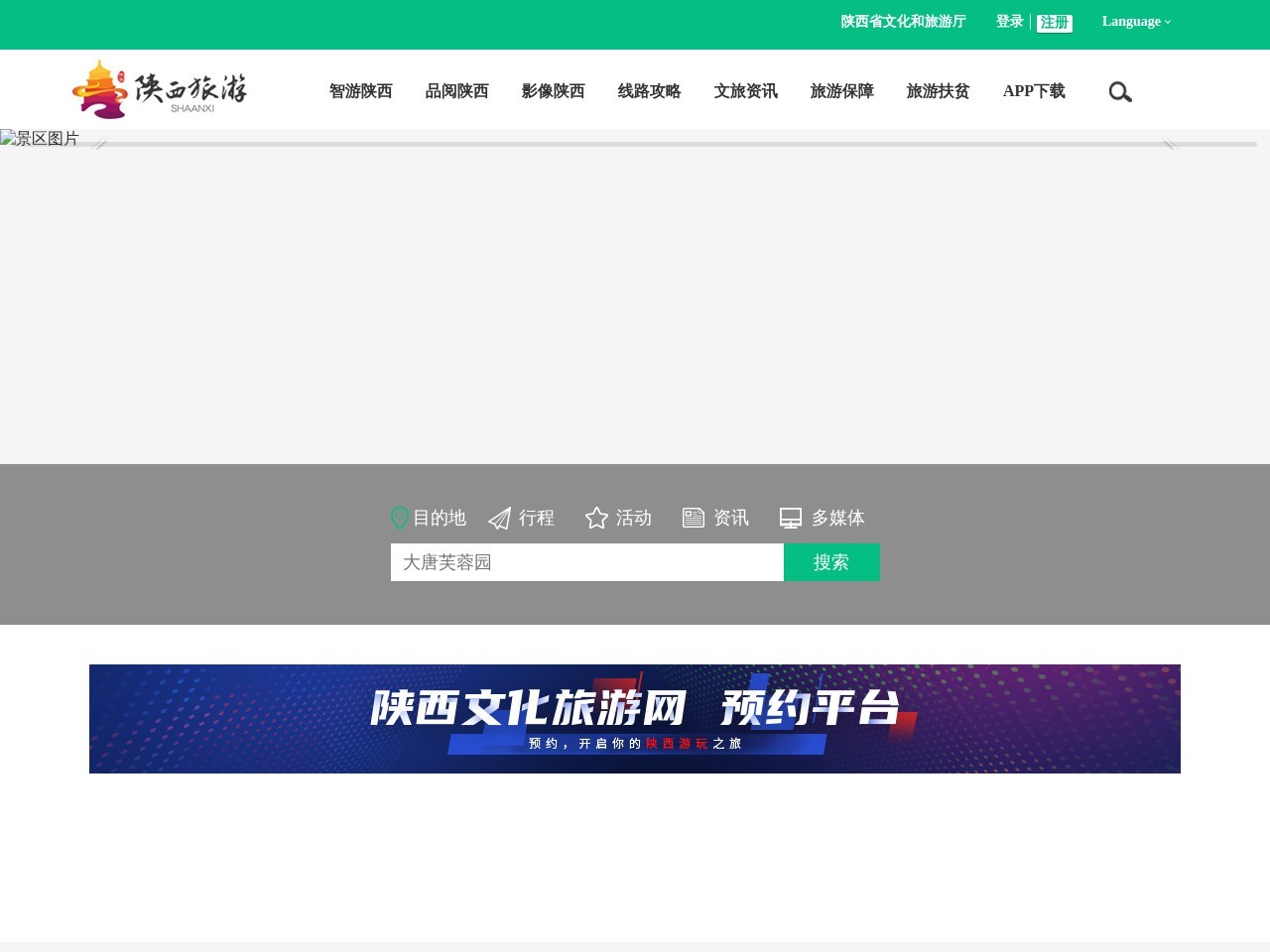Select the 行程 paper plane icon
Screen dimensions: 1270x952
[x=498, y=518]
